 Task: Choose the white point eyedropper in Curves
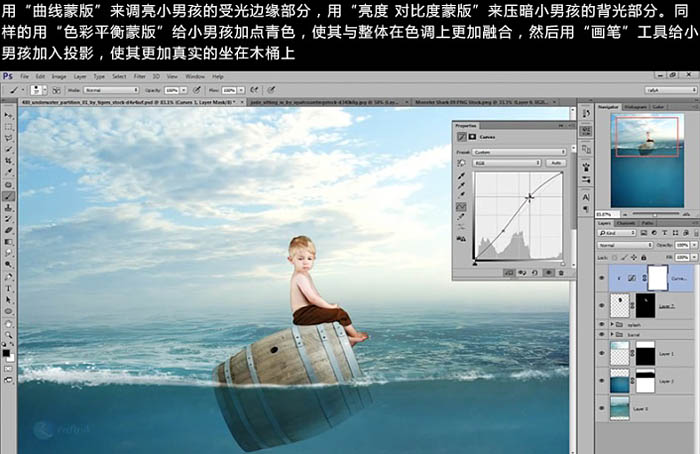pos(461,195)
